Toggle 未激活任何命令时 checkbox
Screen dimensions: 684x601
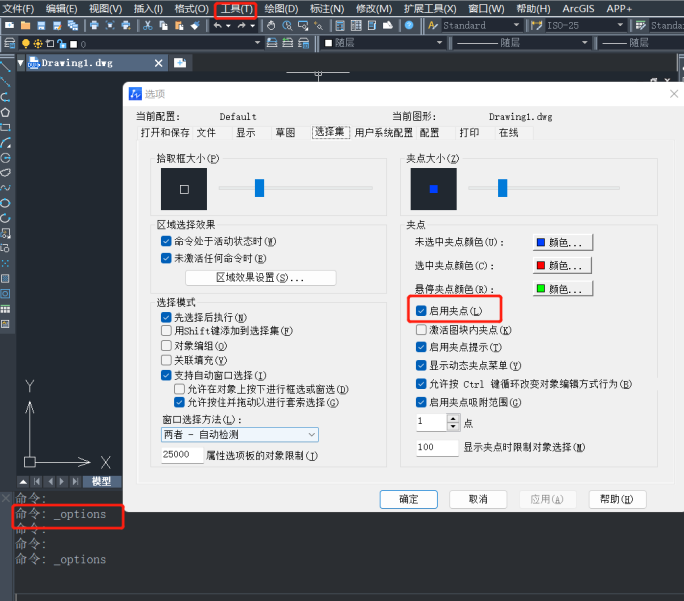166,258
